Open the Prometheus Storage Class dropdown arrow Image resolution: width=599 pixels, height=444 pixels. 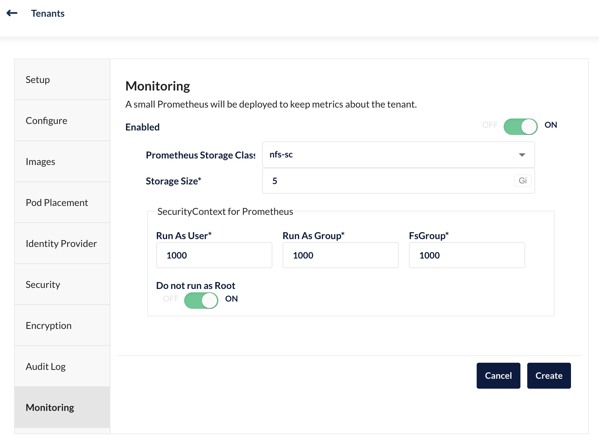tap(522, 155)
